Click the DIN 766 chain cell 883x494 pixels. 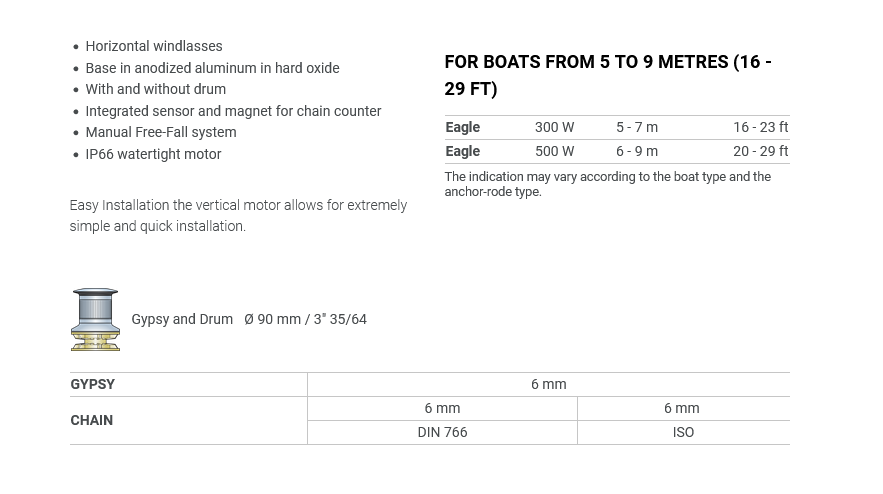point(442,432)
